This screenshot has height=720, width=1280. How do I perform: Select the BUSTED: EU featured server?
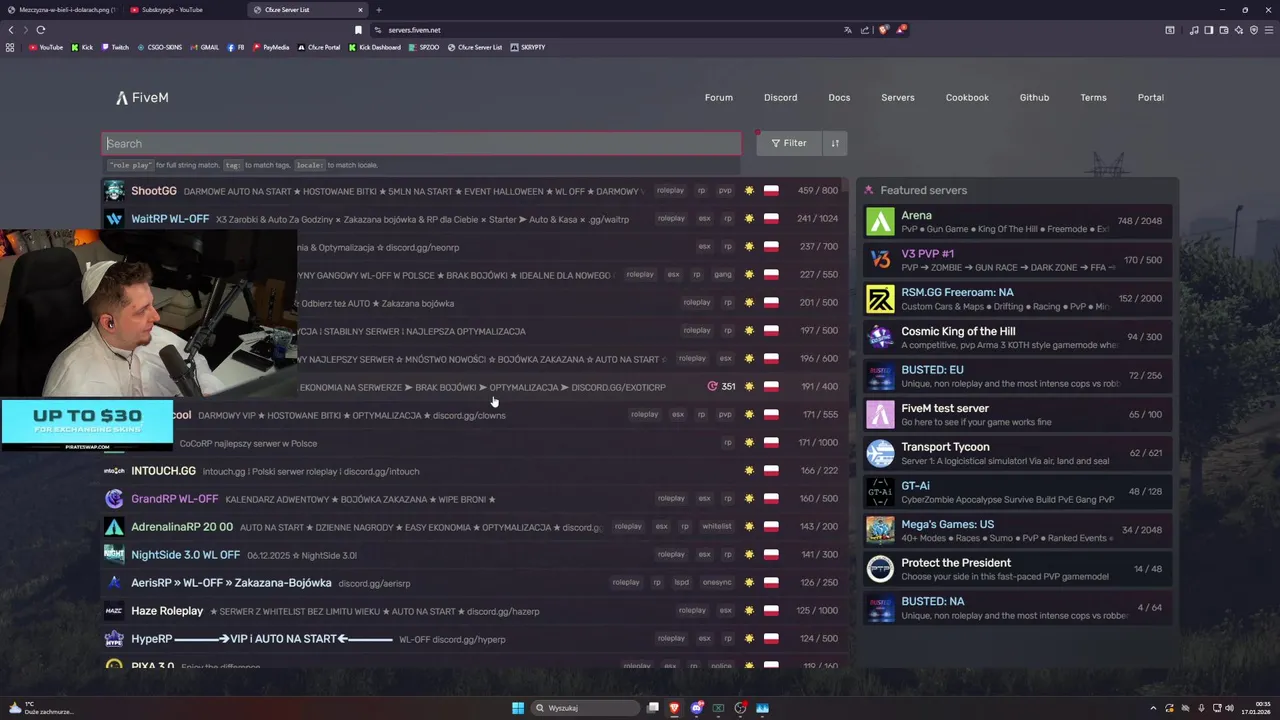coord(1018,376)
